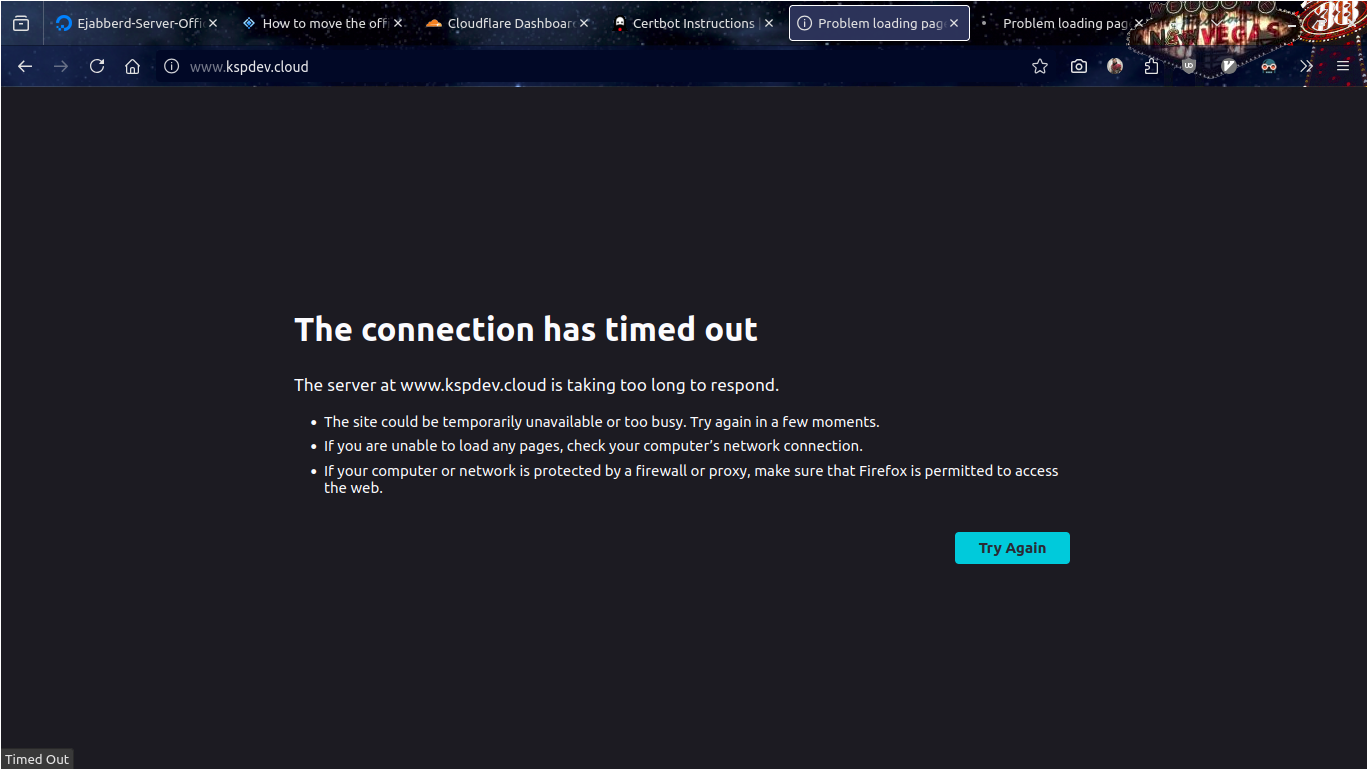Open the Firefox View button left of the tabs
The image size is (1368, 770).
point(21,23)
